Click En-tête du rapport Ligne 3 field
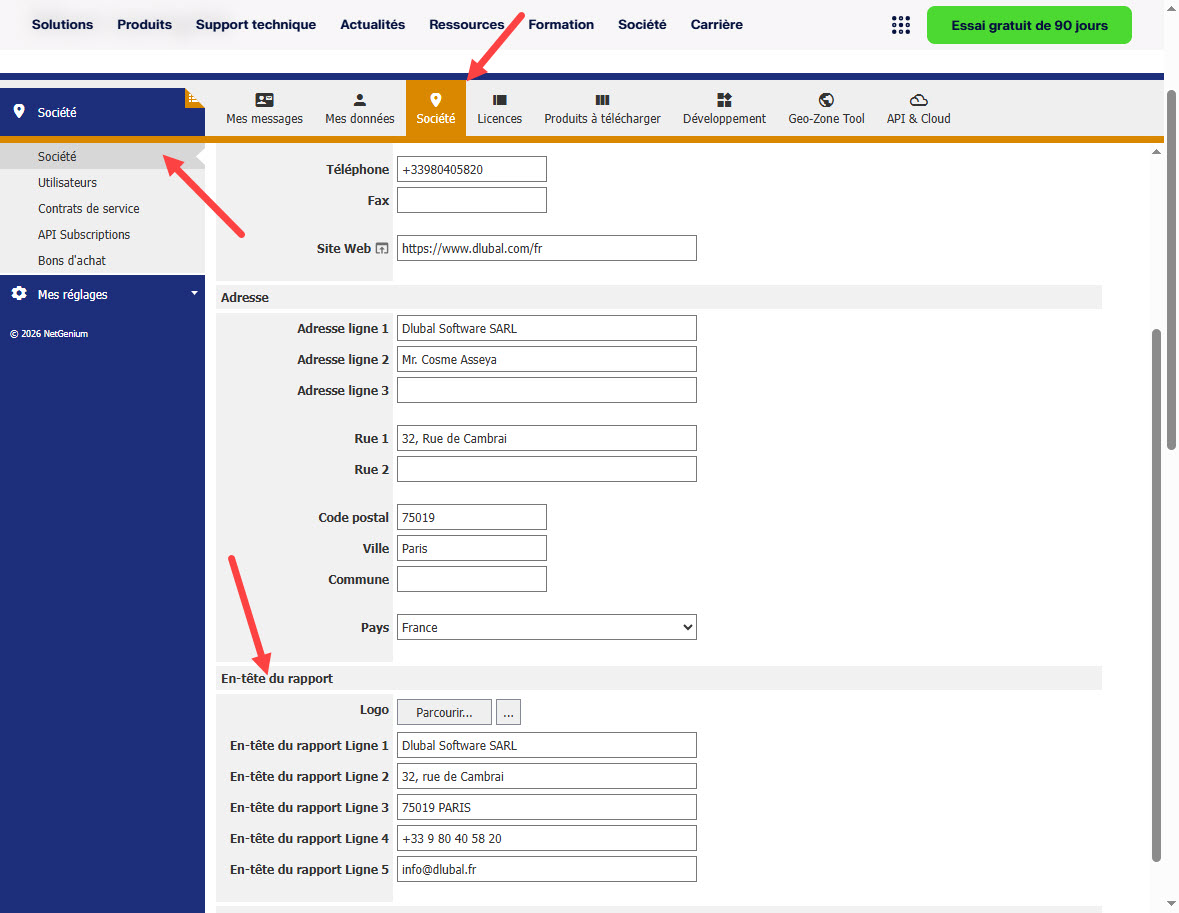This screenshot has width=1179, height=913. [547, 807]
